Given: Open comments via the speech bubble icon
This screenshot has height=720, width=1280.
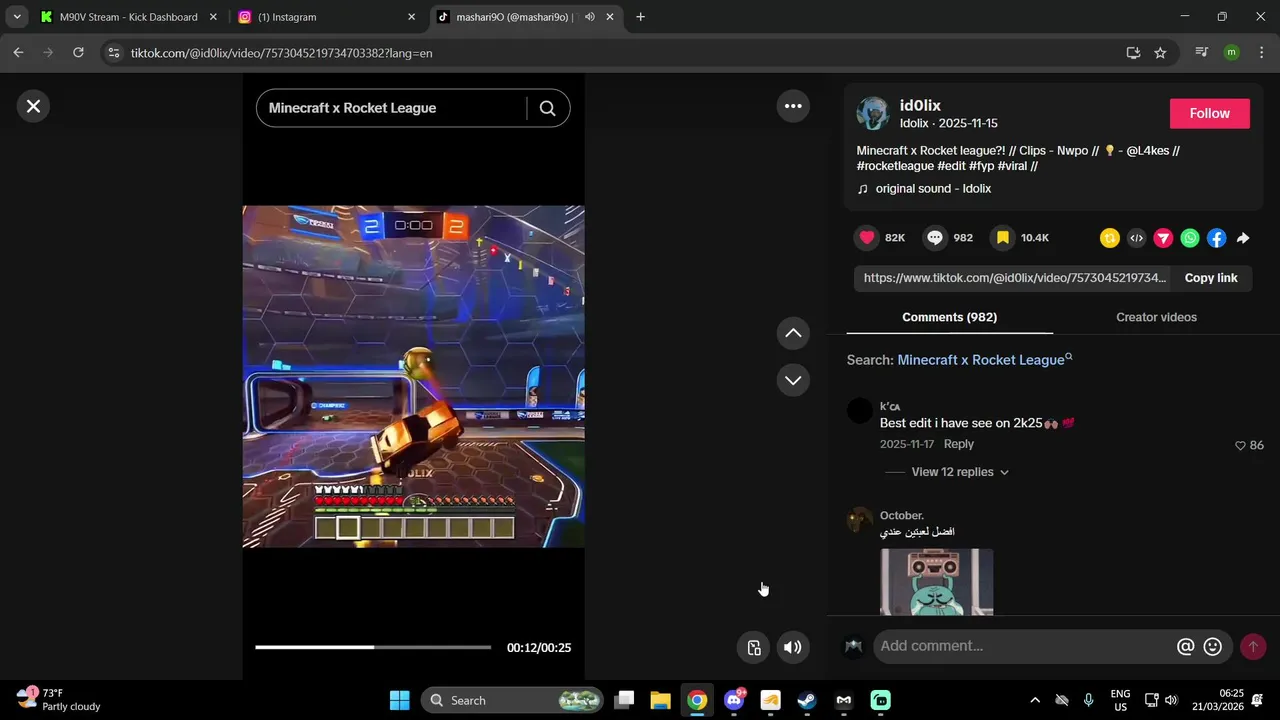Looking at the screenshot, I should (935, 237).
